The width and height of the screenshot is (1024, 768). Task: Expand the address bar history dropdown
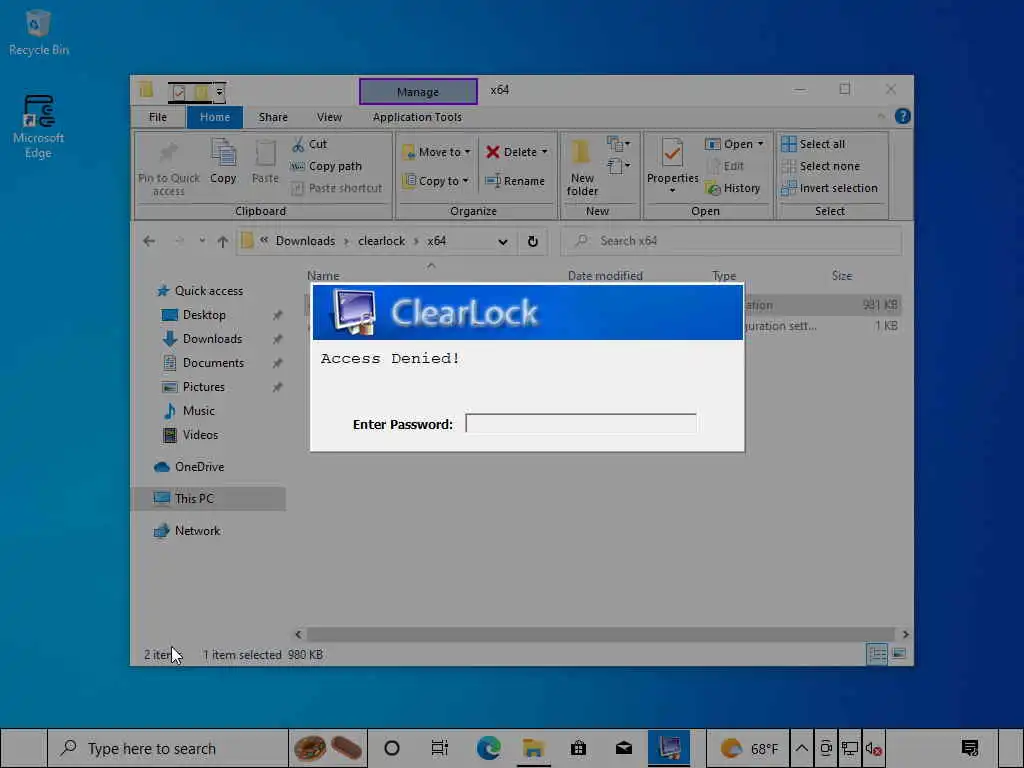click(503, 242)
